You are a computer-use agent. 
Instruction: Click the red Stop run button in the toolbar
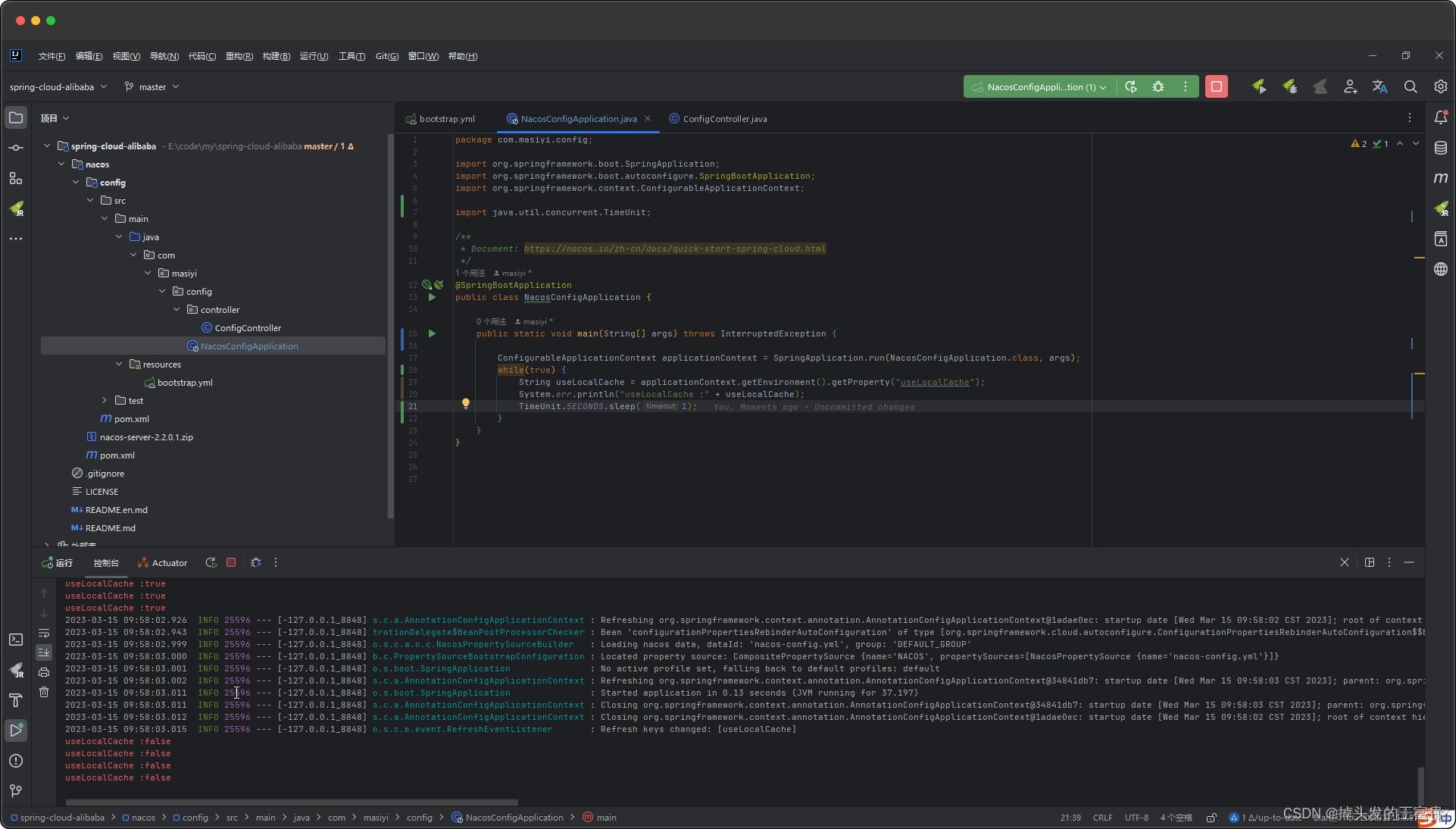coord(1216,86)
